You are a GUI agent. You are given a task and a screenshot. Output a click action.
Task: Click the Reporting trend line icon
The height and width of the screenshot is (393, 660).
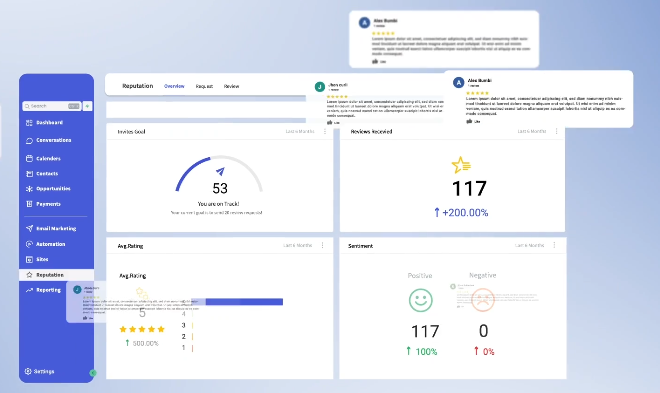coord(29,290)
